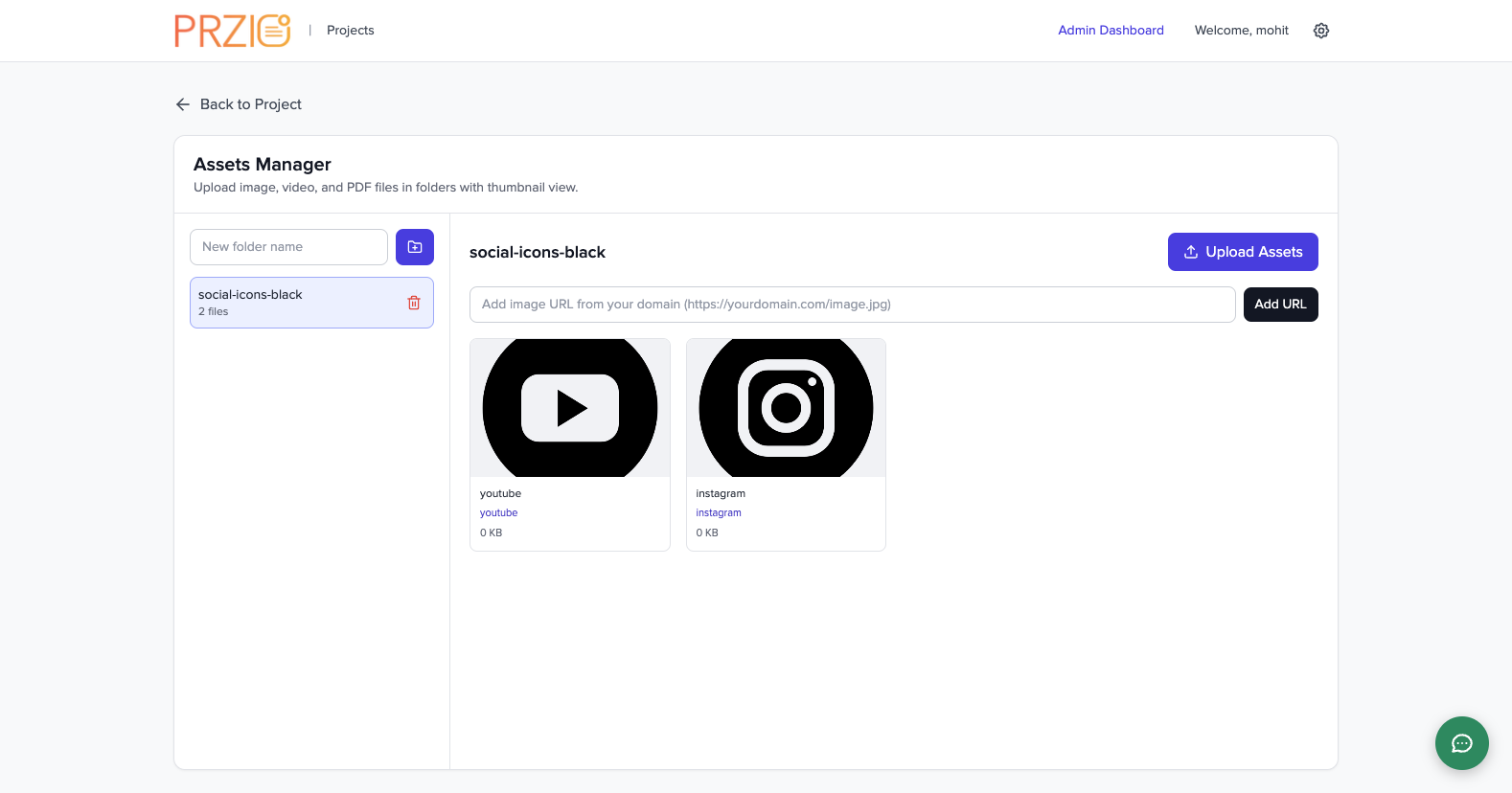
Task: Click the instagram asset name
Action: point(721,494)
